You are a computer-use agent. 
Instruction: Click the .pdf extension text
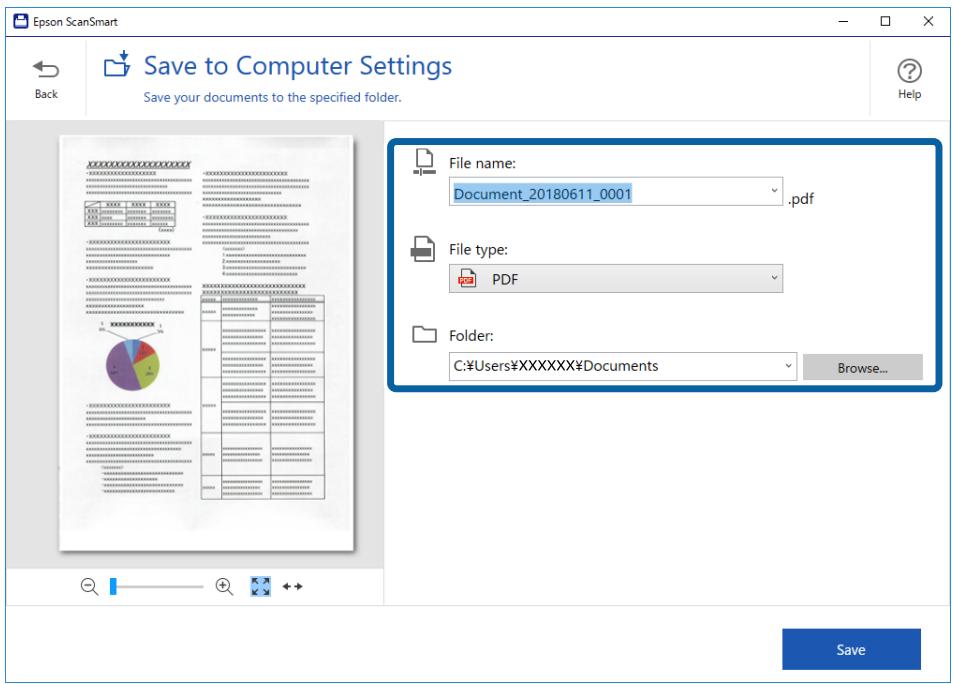[x=801, y=199]
